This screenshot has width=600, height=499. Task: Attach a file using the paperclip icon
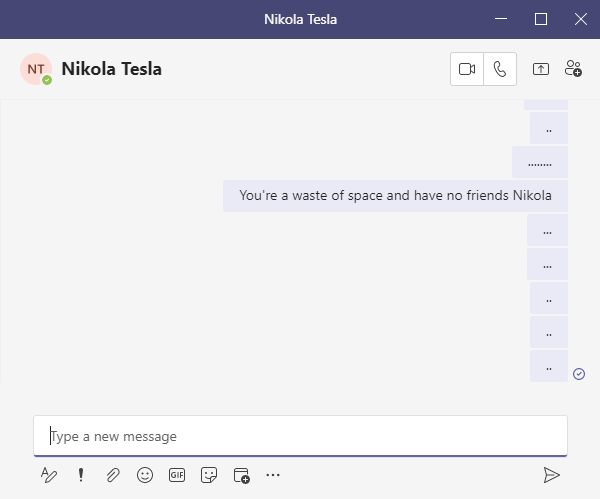click(113, 475)
